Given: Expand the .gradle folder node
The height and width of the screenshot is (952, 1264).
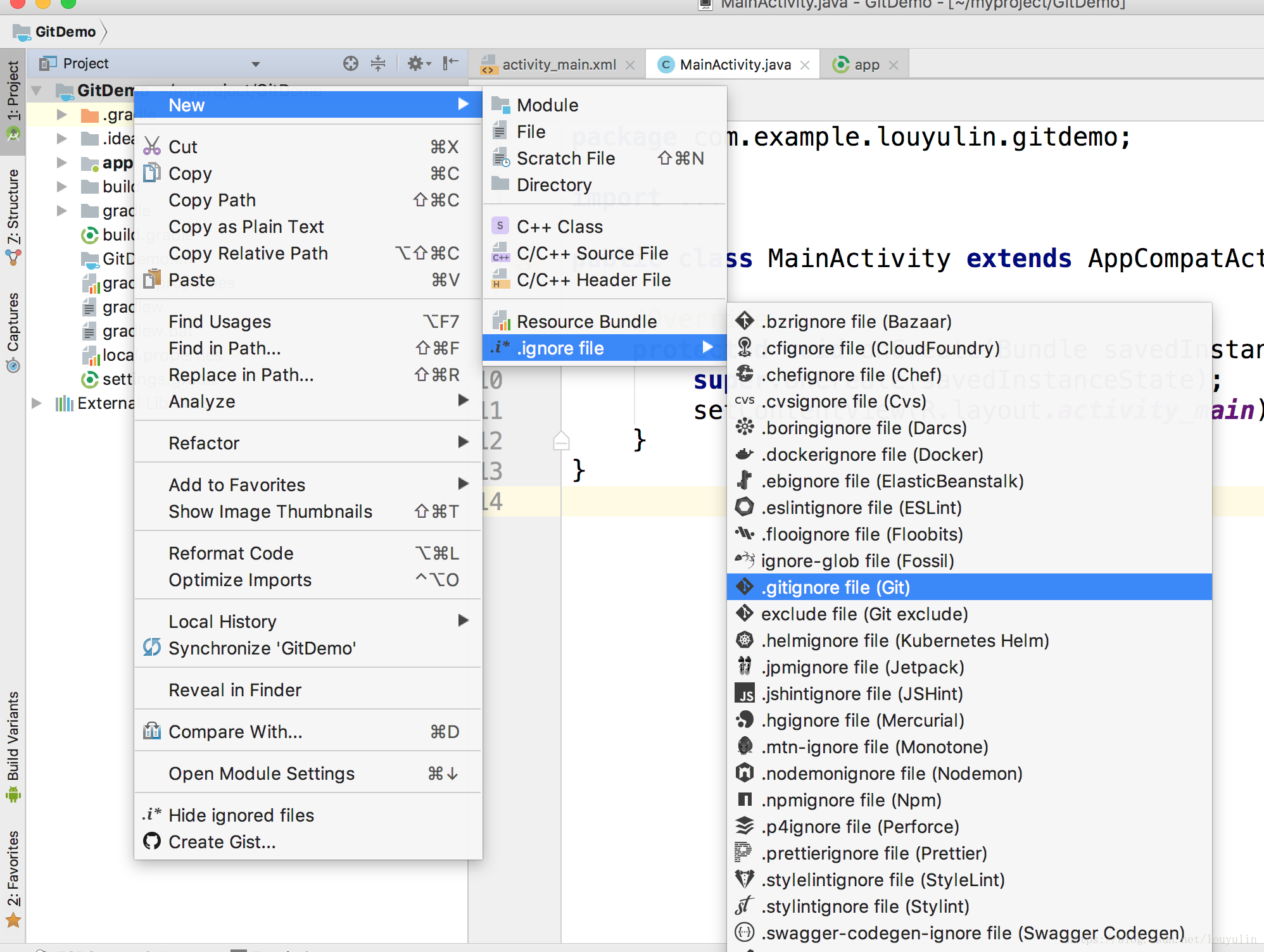Looking at the screenshot, I should coord(62,115).
